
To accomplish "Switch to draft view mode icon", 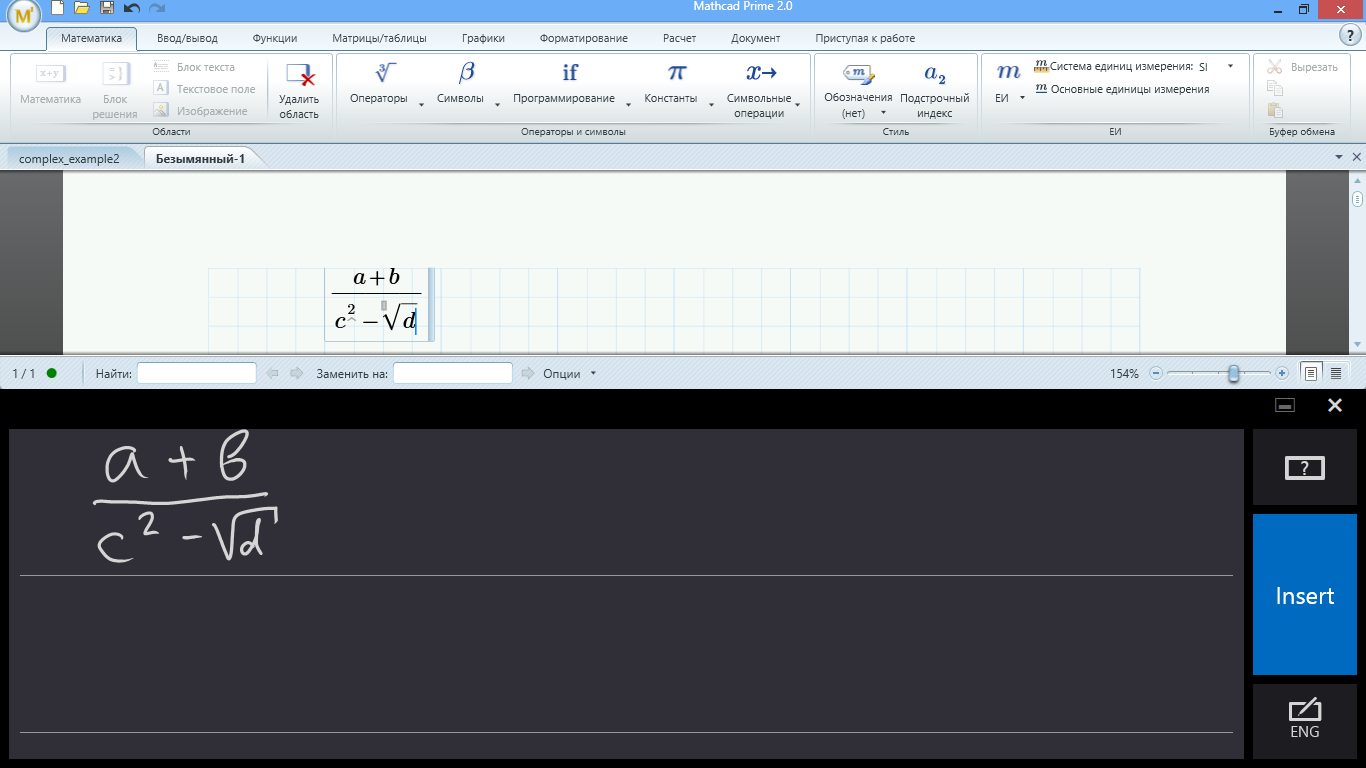I will [1335, 373].
